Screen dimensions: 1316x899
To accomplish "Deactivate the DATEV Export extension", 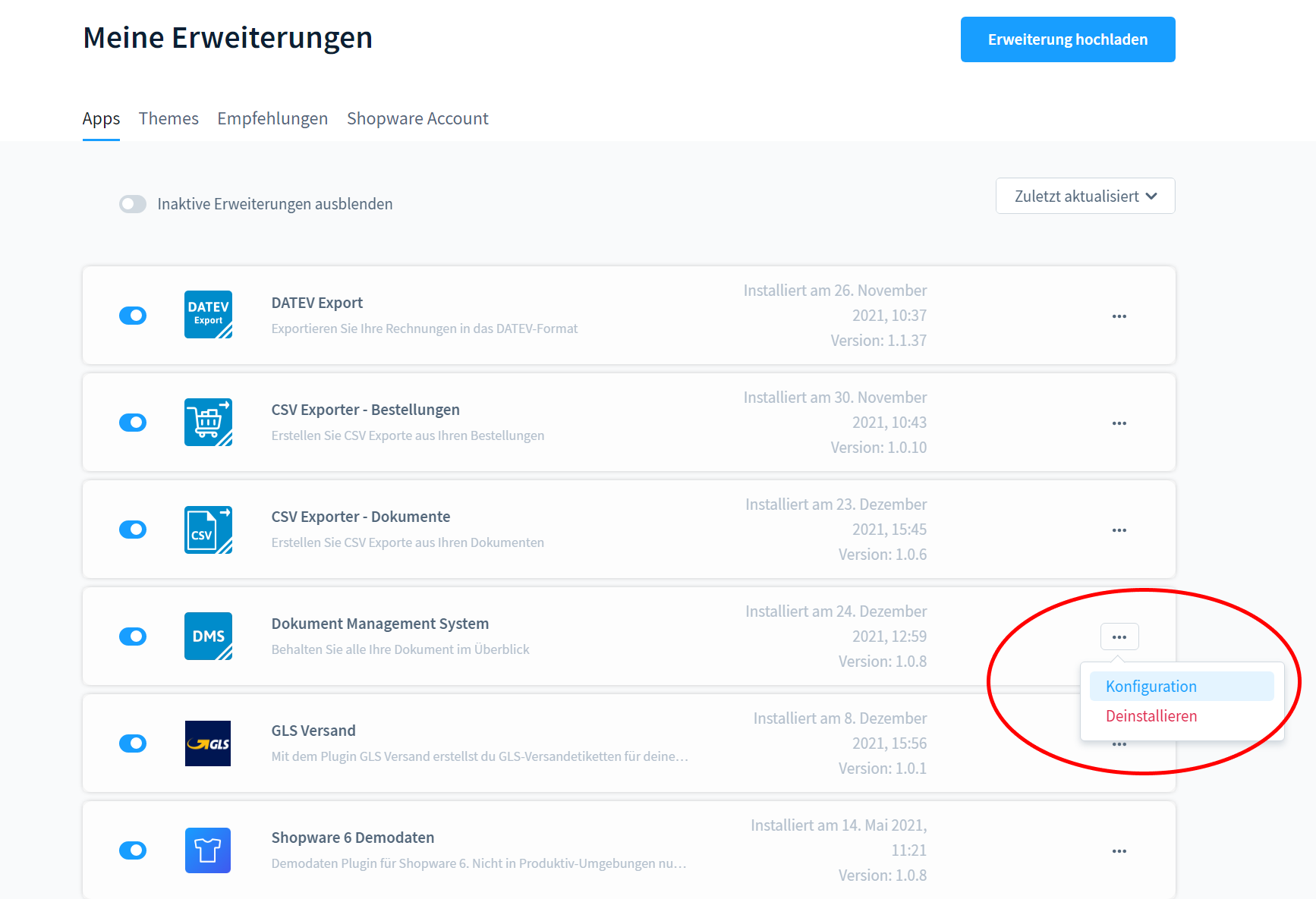I will [133, 316].
